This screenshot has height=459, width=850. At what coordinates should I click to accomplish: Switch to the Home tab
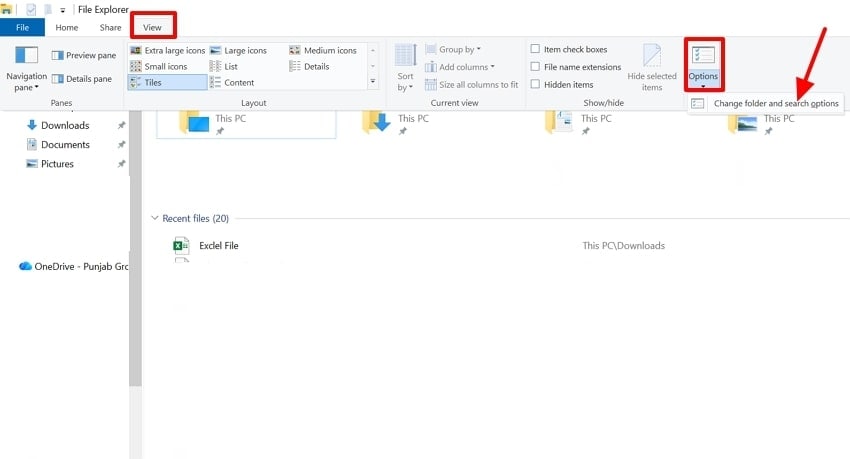click(x=67, y=27)
